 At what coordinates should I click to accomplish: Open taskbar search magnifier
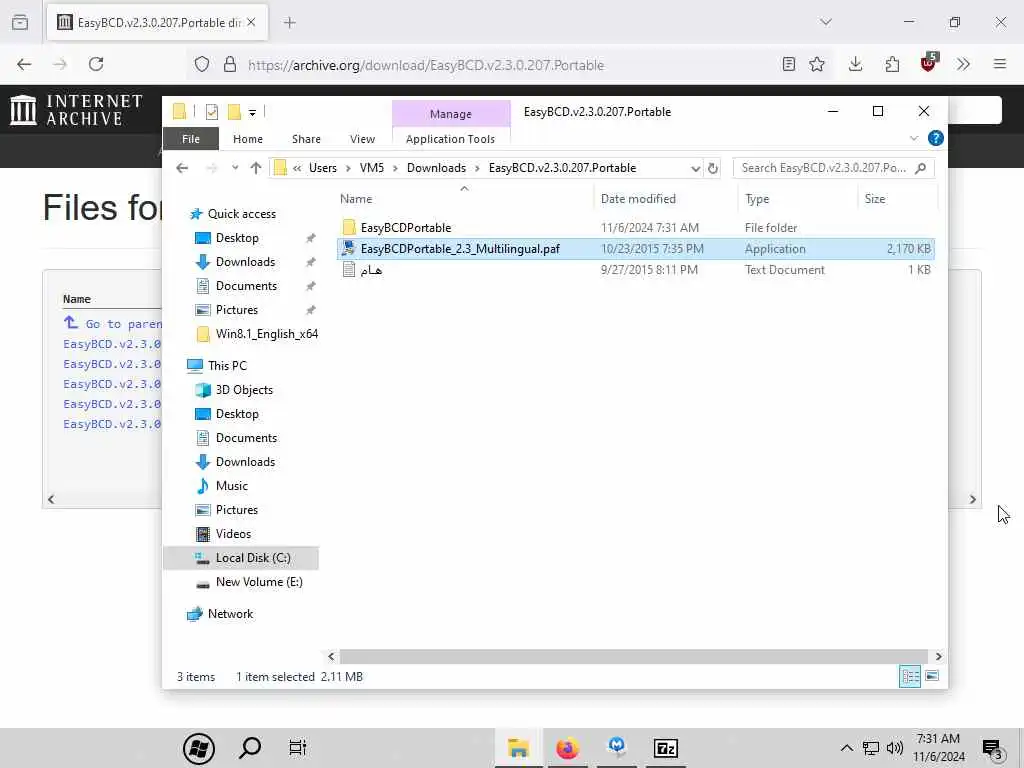click(249, 748)
